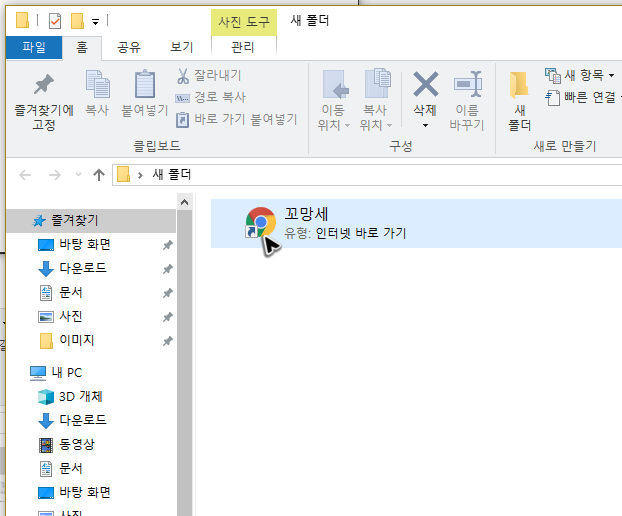
Task: Click the navigation pane scrollbar track
Action: click(x=184, y=363)
